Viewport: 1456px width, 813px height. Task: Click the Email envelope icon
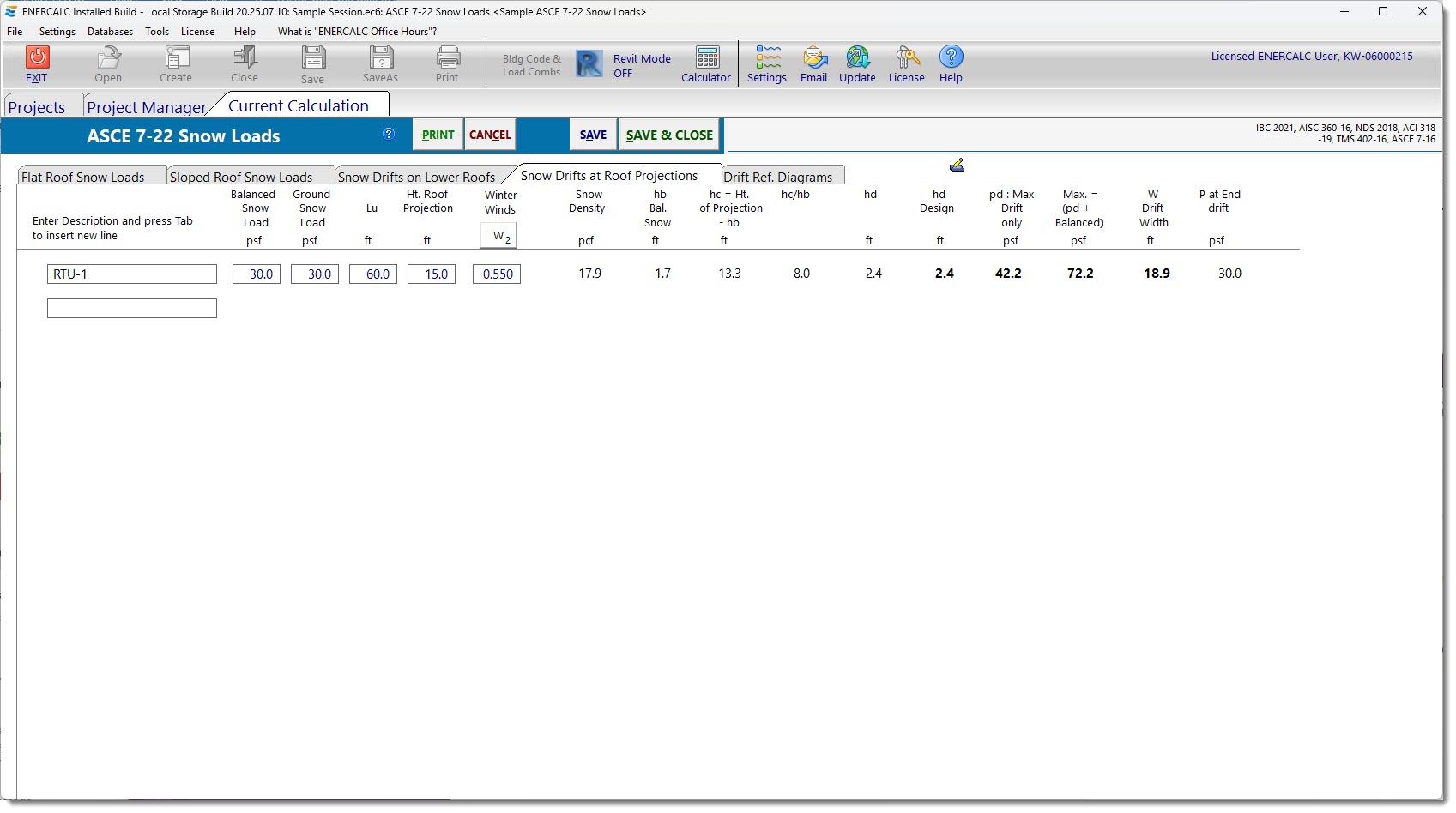point(814,57)
